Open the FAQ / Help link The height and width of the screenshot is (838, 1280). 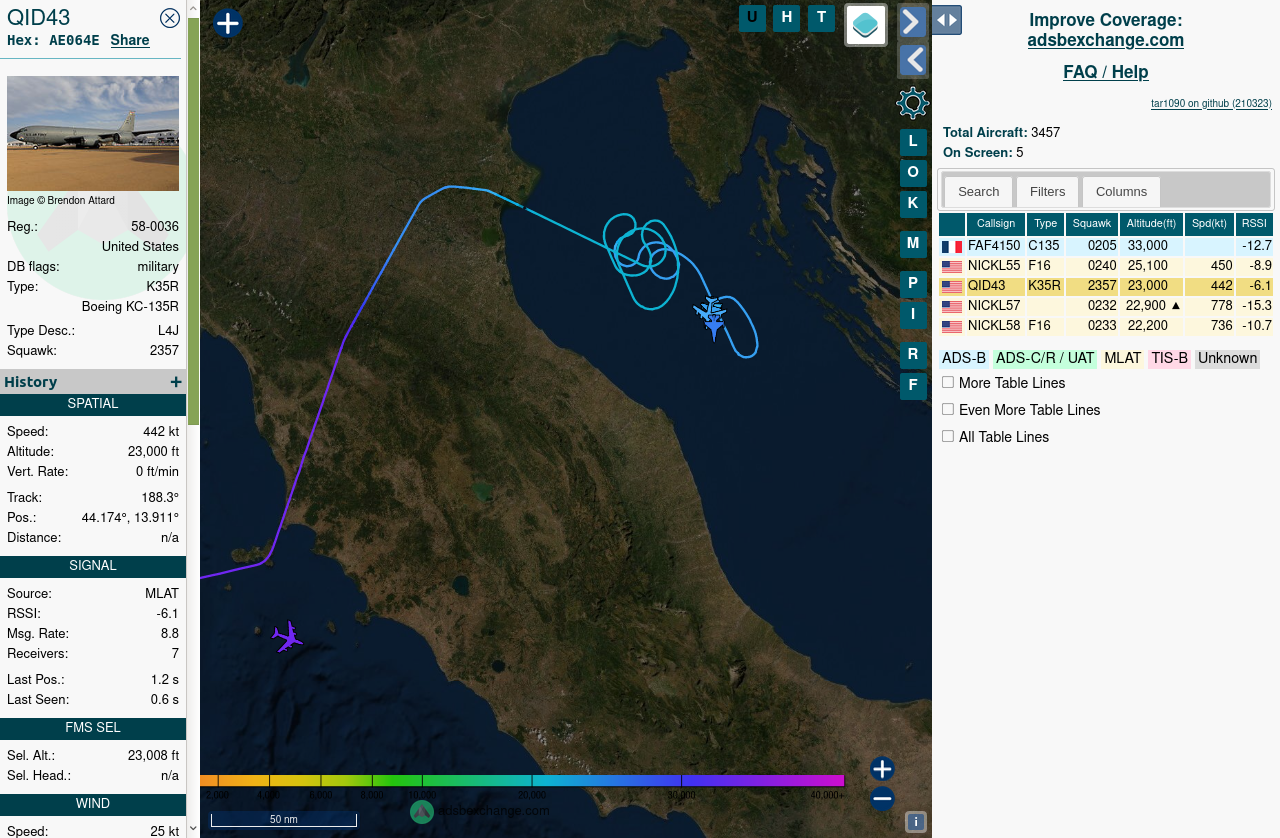1106,72
